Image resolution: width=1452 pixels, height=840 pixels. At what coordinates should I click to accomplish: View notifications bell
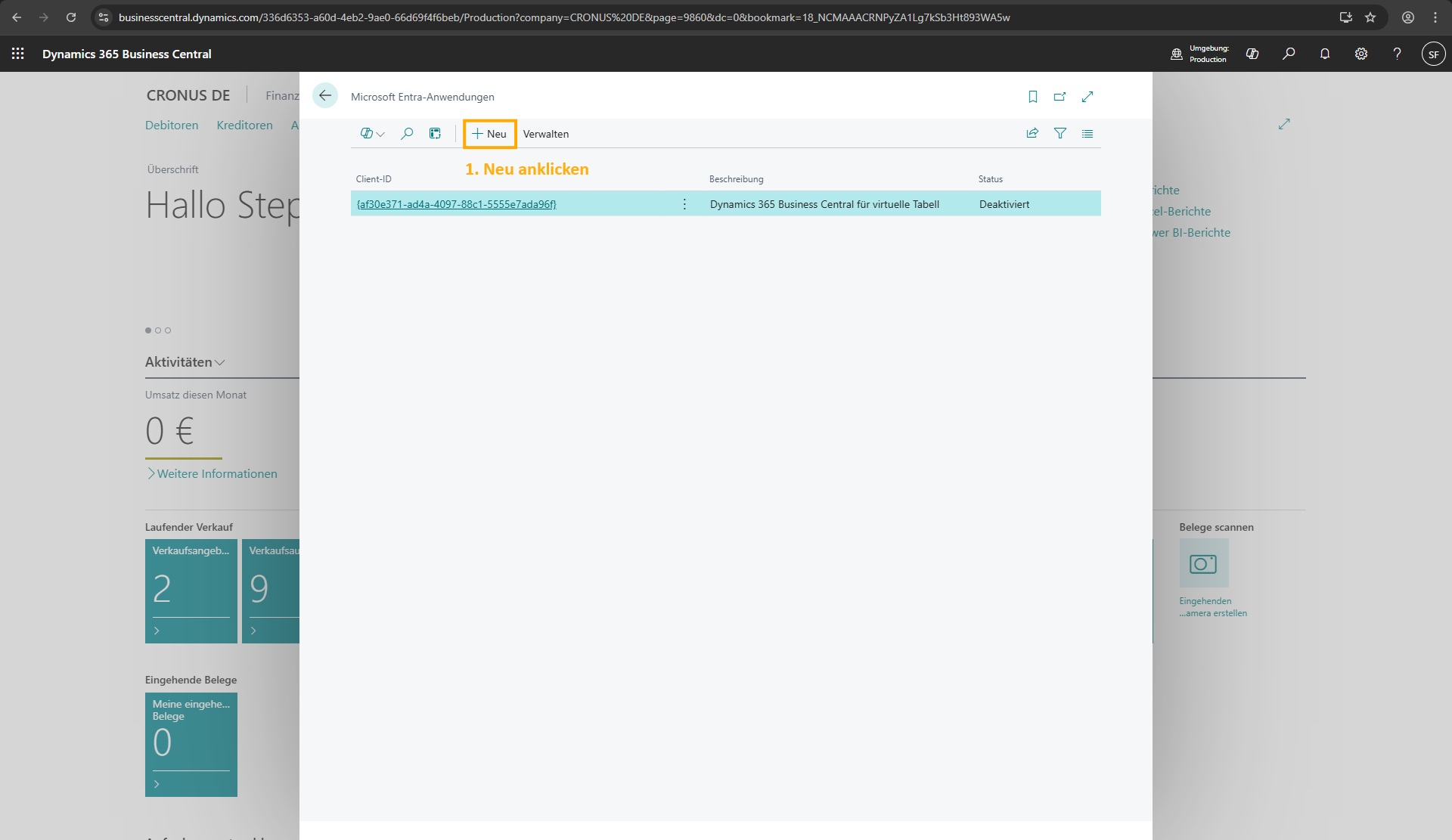click(1325, 54)
